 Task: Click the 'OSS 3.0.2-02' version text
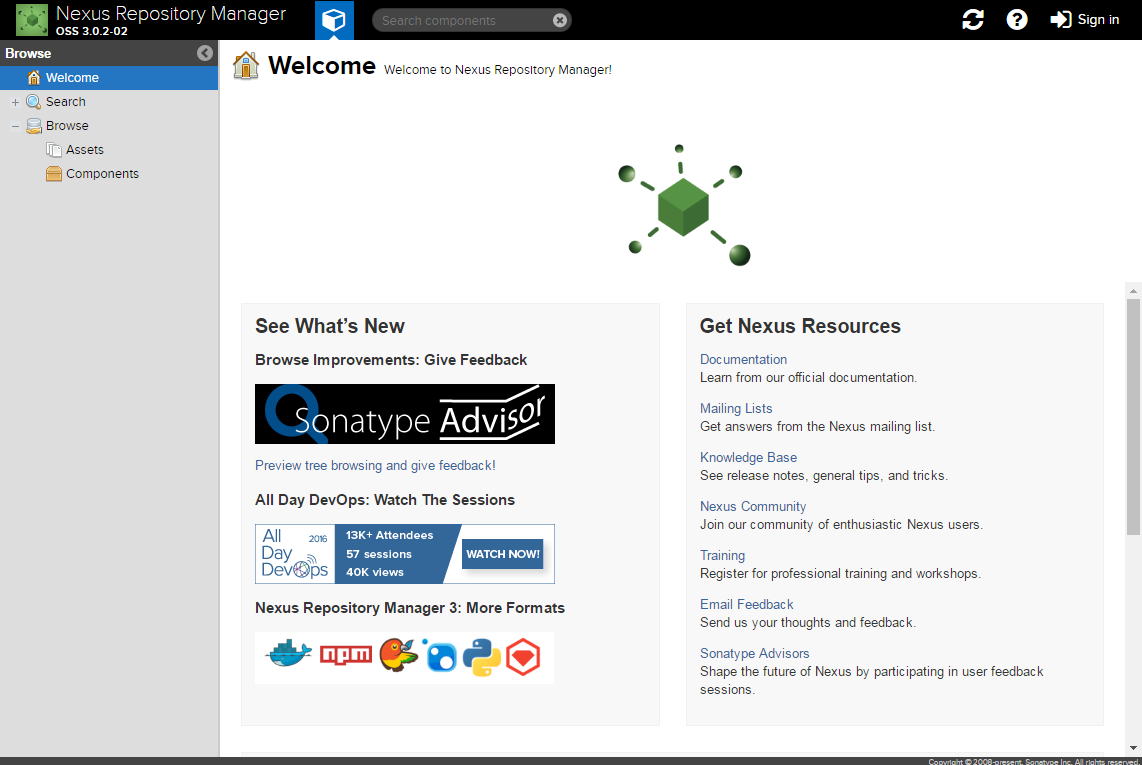point(92,31)
